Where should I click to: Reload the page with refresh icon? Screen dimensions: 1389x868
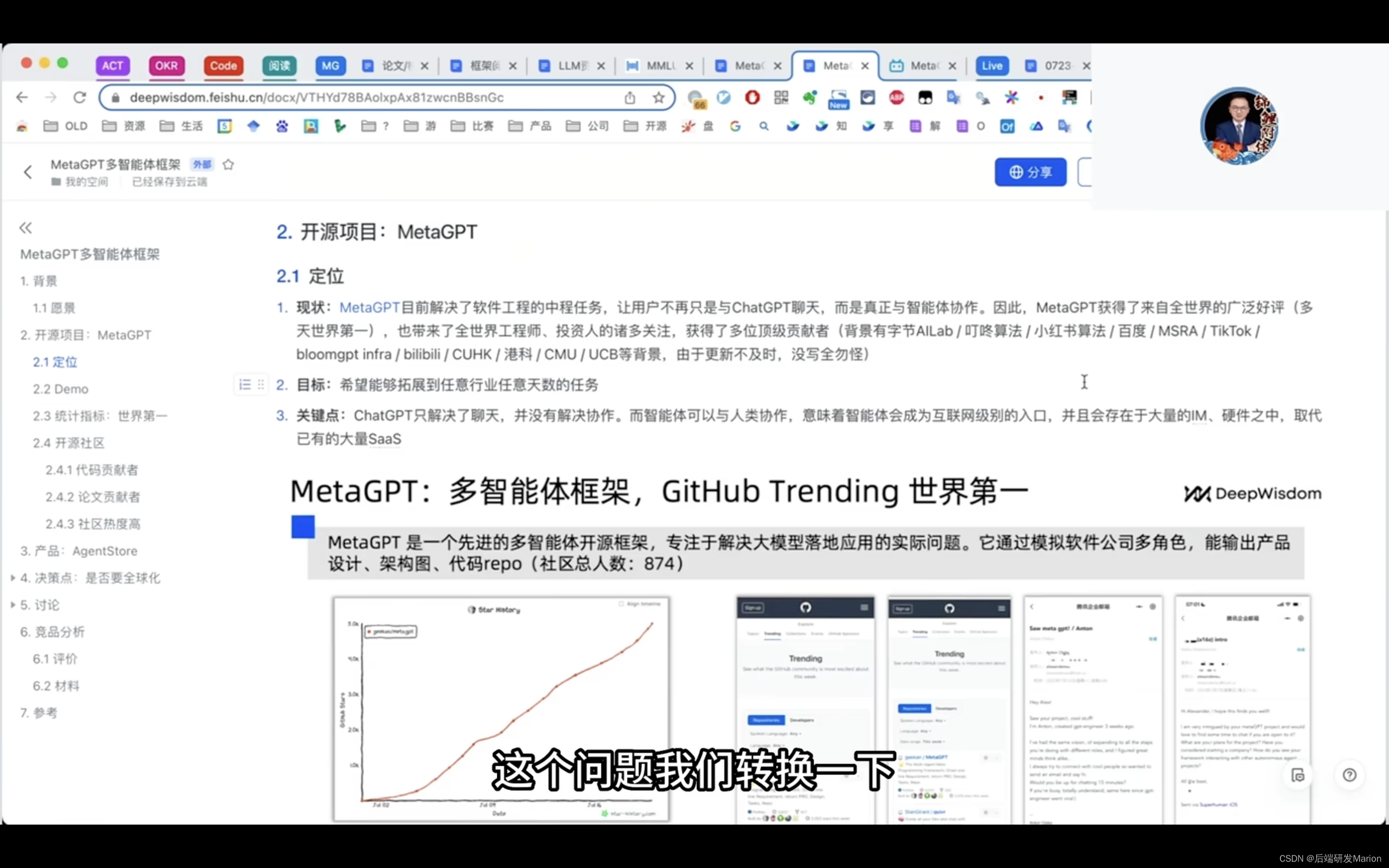coord(79,97)
